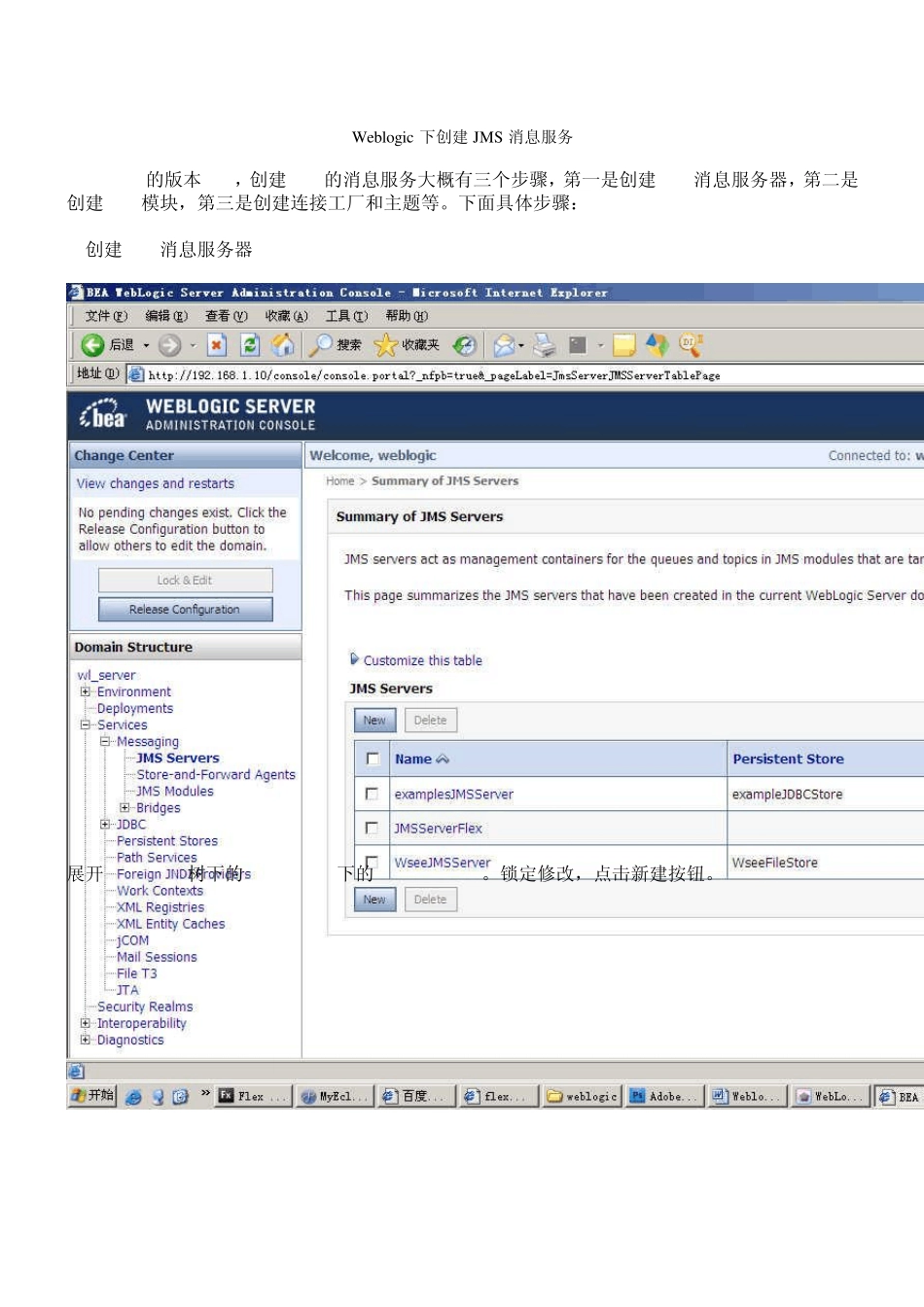Stop page loading with red X icon
Screen dimensions: 924x1307
[217, 345]
